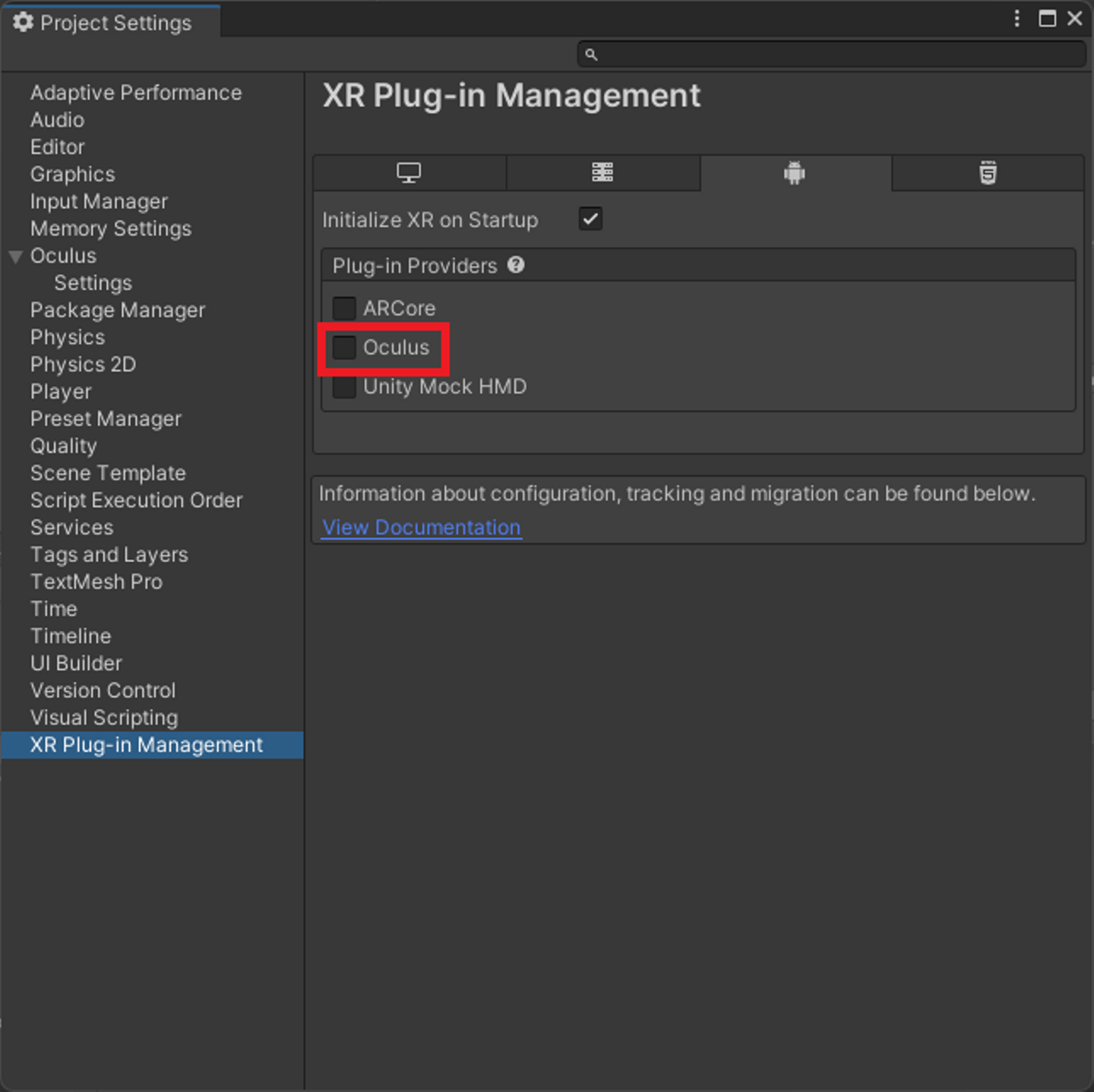Click the Plug-in Providers help icon
The height and width of the screenshot is (1092, 1094).
517,265
